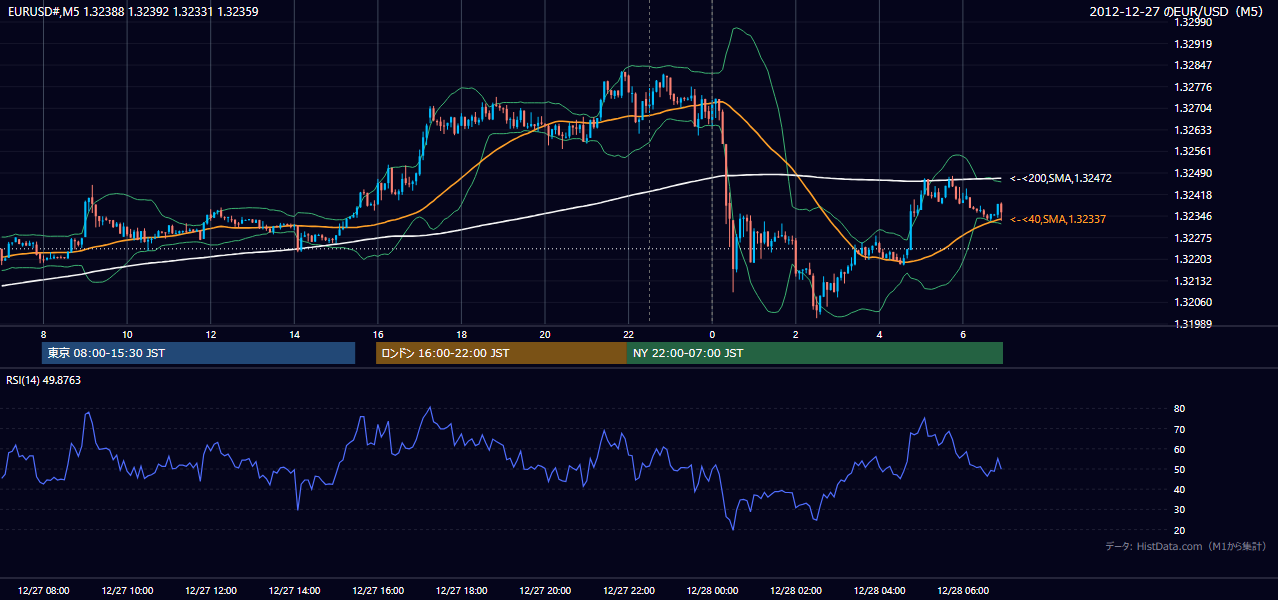Click price axis label 1.32704
The image size is (1278, 600).
(1194, 108)
